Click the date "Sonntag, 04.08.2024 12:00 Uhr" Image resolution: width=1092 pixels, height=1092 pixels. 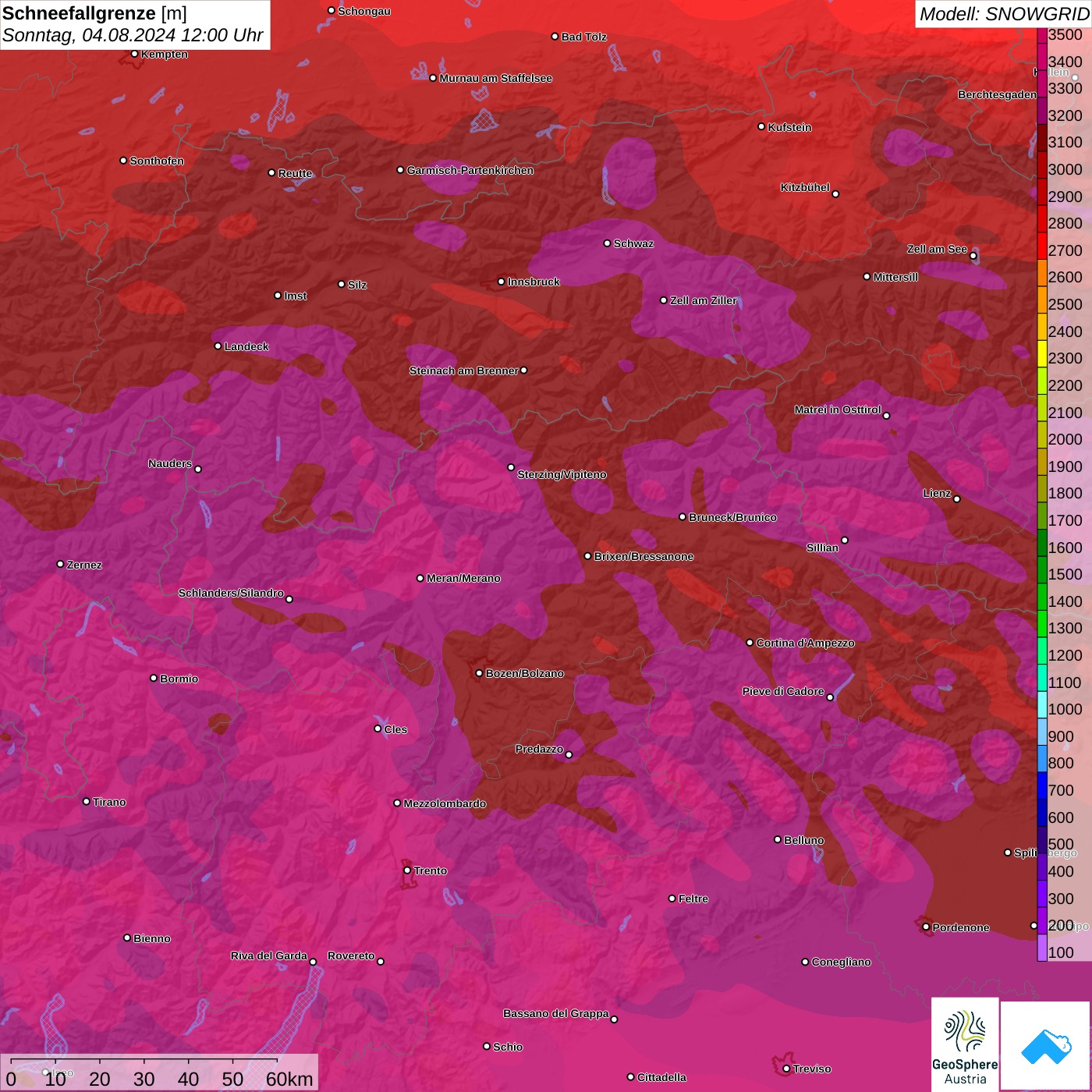133,36
